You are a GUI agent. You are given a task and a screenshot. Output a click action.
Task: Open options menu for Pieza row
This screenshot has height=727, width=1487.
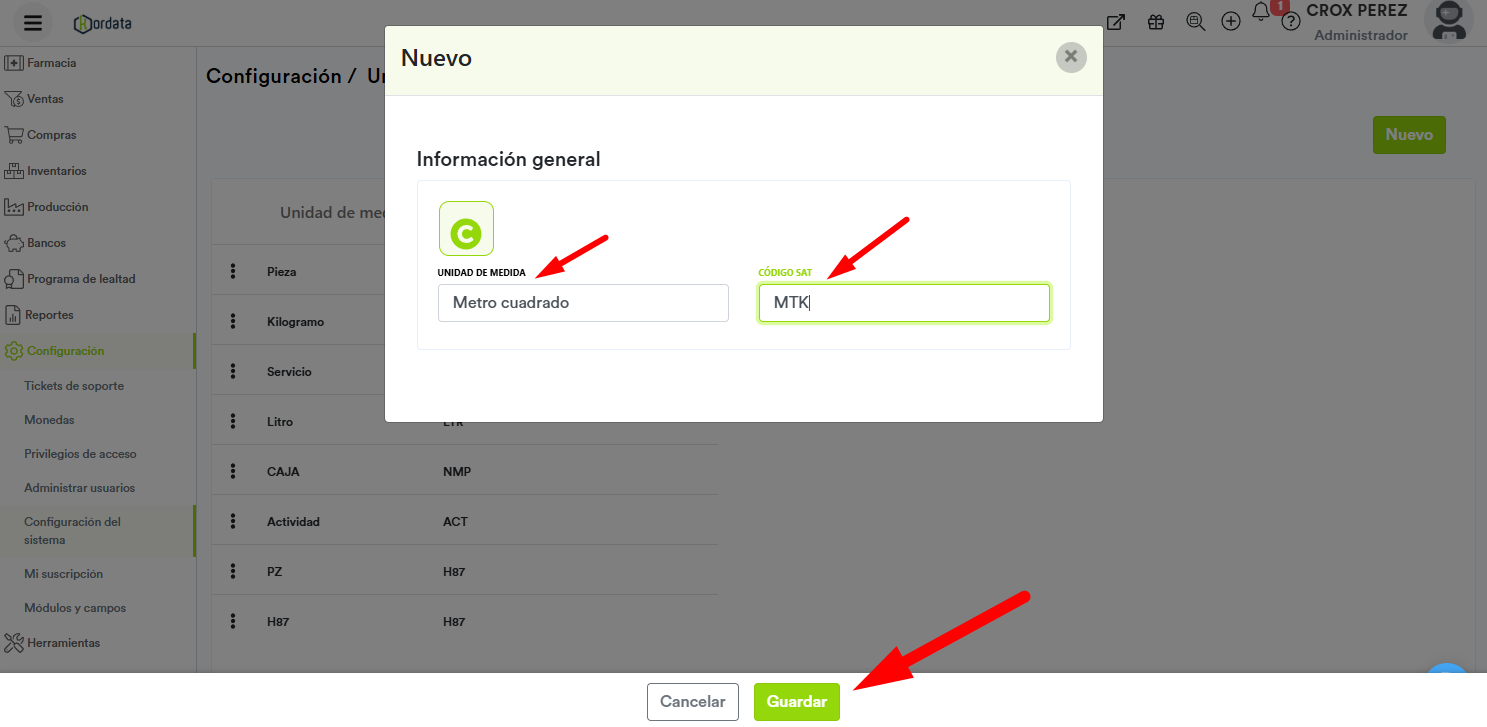(233, 271)
